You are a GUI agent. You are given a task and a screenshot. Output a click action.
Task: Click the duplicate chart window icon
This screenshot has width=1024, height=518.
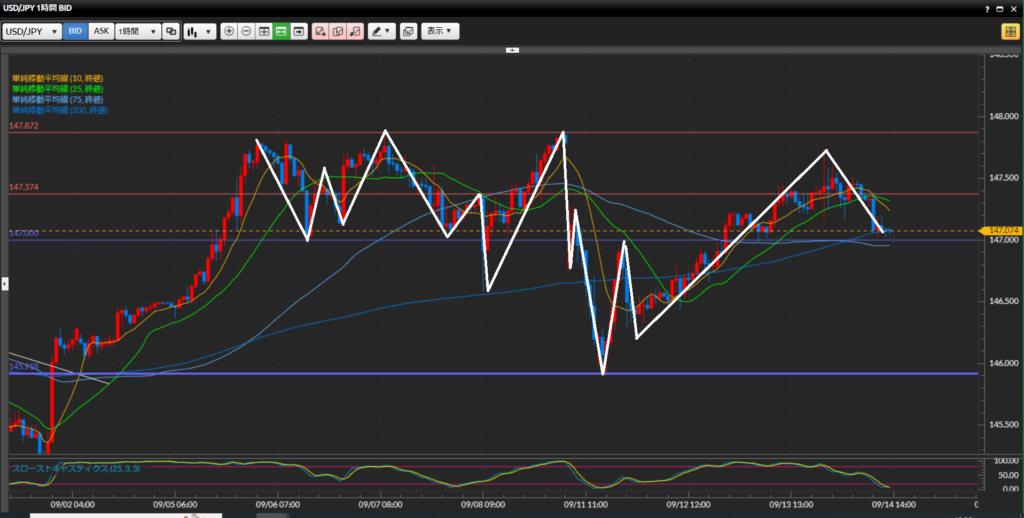pos(408,31)
